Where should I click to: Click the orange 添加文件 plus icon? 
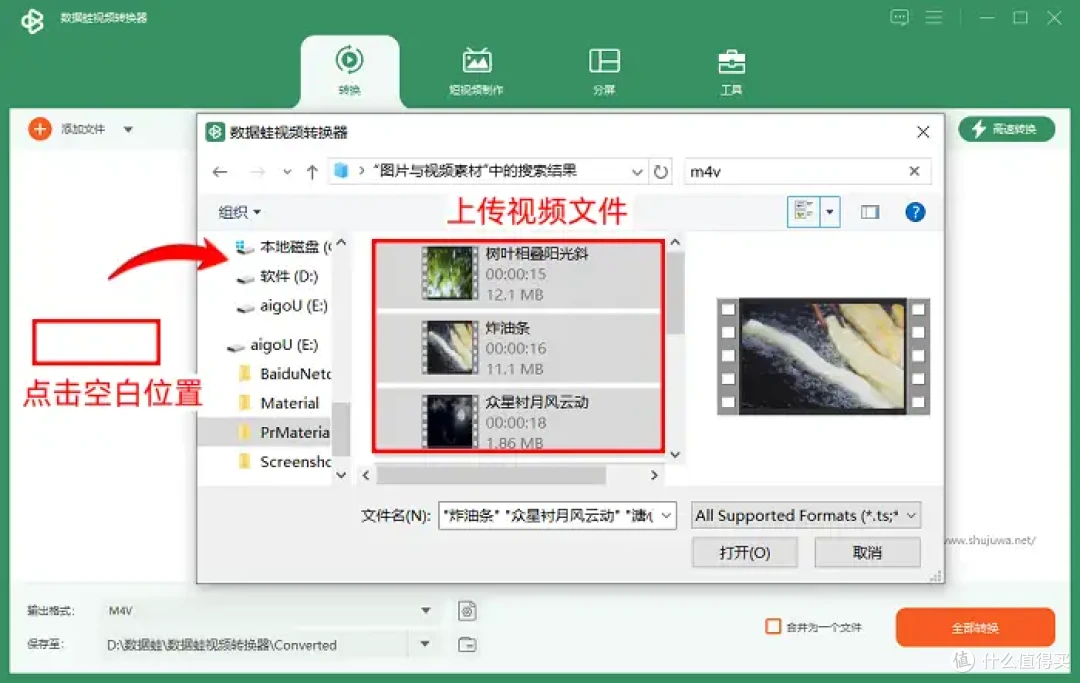pos(40,129)
